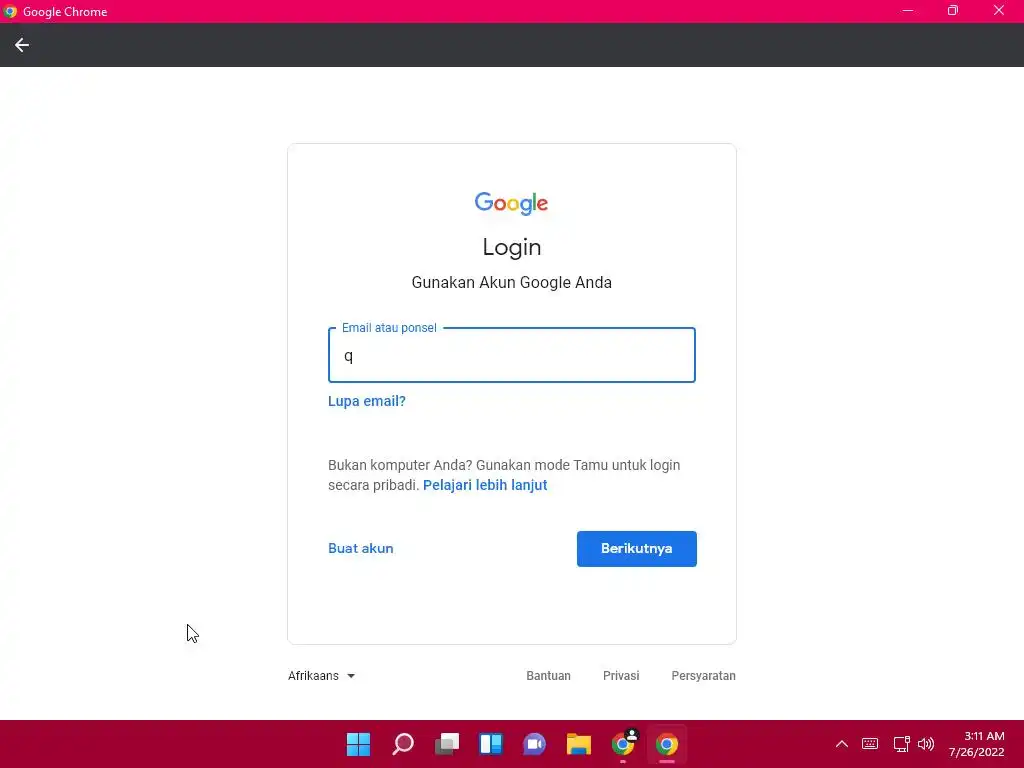Restore down the Google Chrome window
This screenshot has height=768, width=1024.
pyautogui.click(x=953, y=11)
